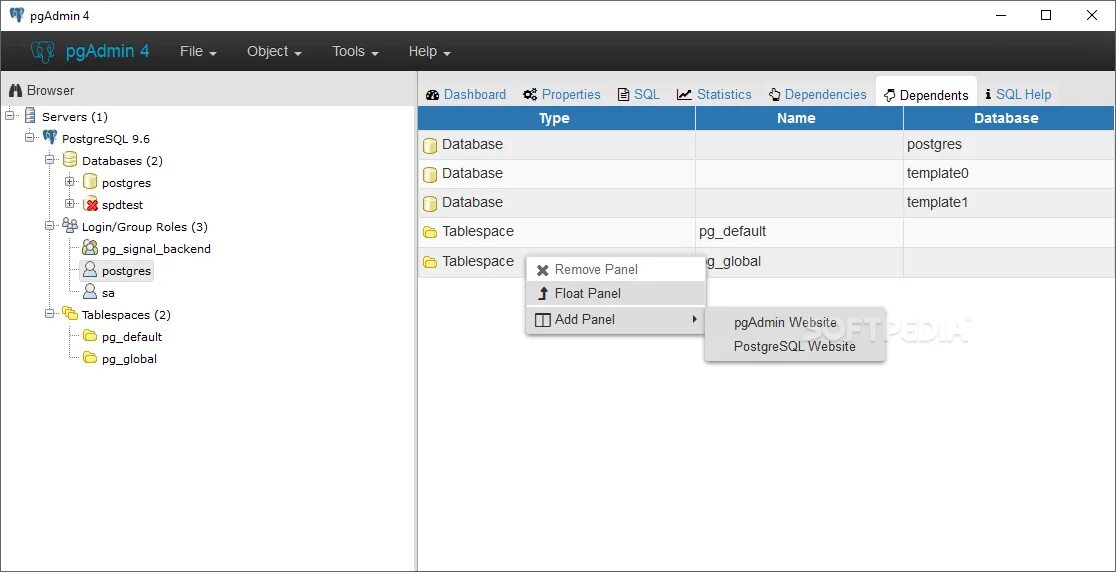Screen dimensions: 1116x572
Task: Click the Statistics chart icon
Action: pyautogui.click(x=684, y=95)
